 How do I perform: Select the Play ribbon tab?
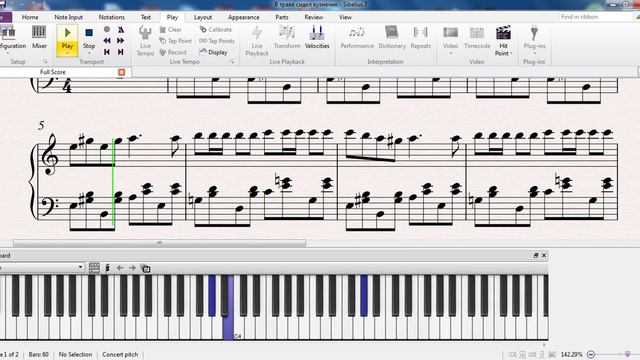coord(172,17)
